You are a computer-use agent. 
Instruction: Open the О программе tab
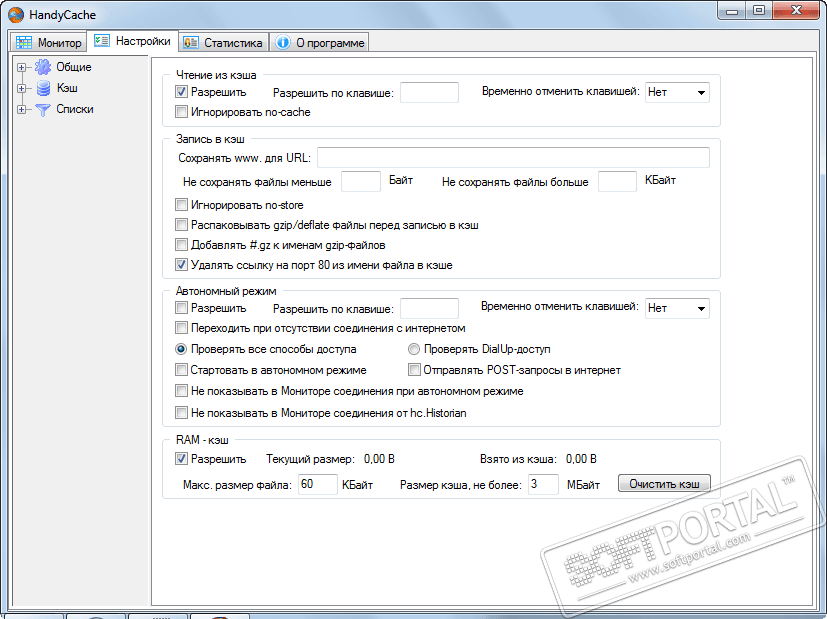coord(319,43)
